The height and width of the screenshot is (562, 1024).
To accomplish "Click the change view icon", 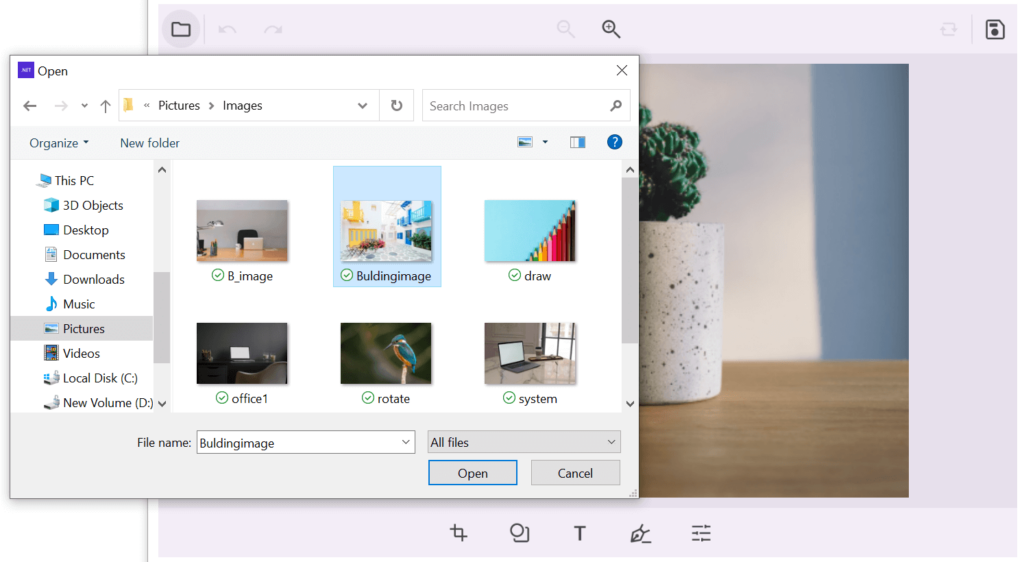I will pyautogui.click(x=525, y=142).
